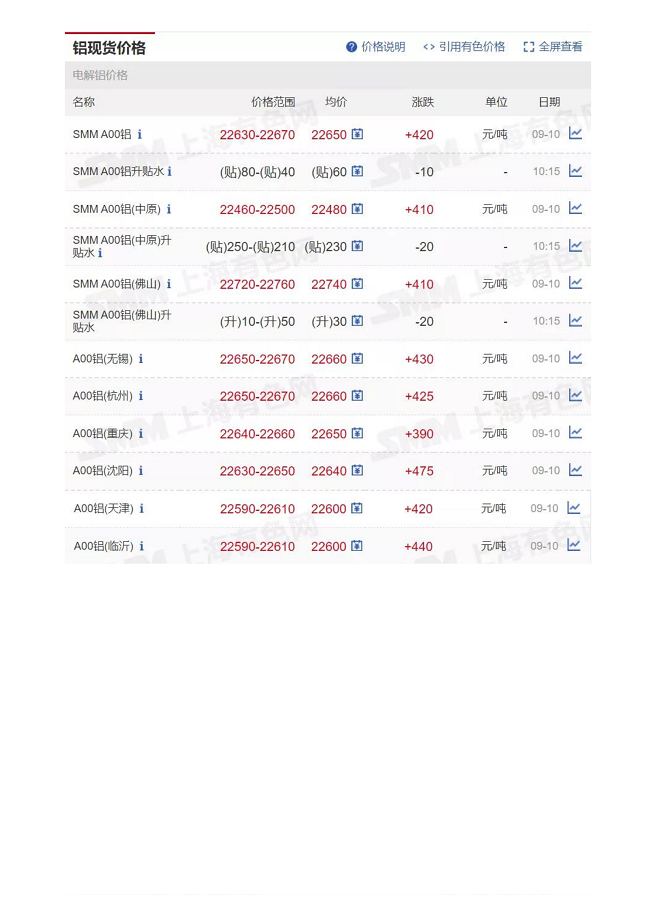Click info icon beside SMM A00铝
Image resolution: width=654 pixels, height=924 pixels.
pyautogui.click(x=140, y=135)
